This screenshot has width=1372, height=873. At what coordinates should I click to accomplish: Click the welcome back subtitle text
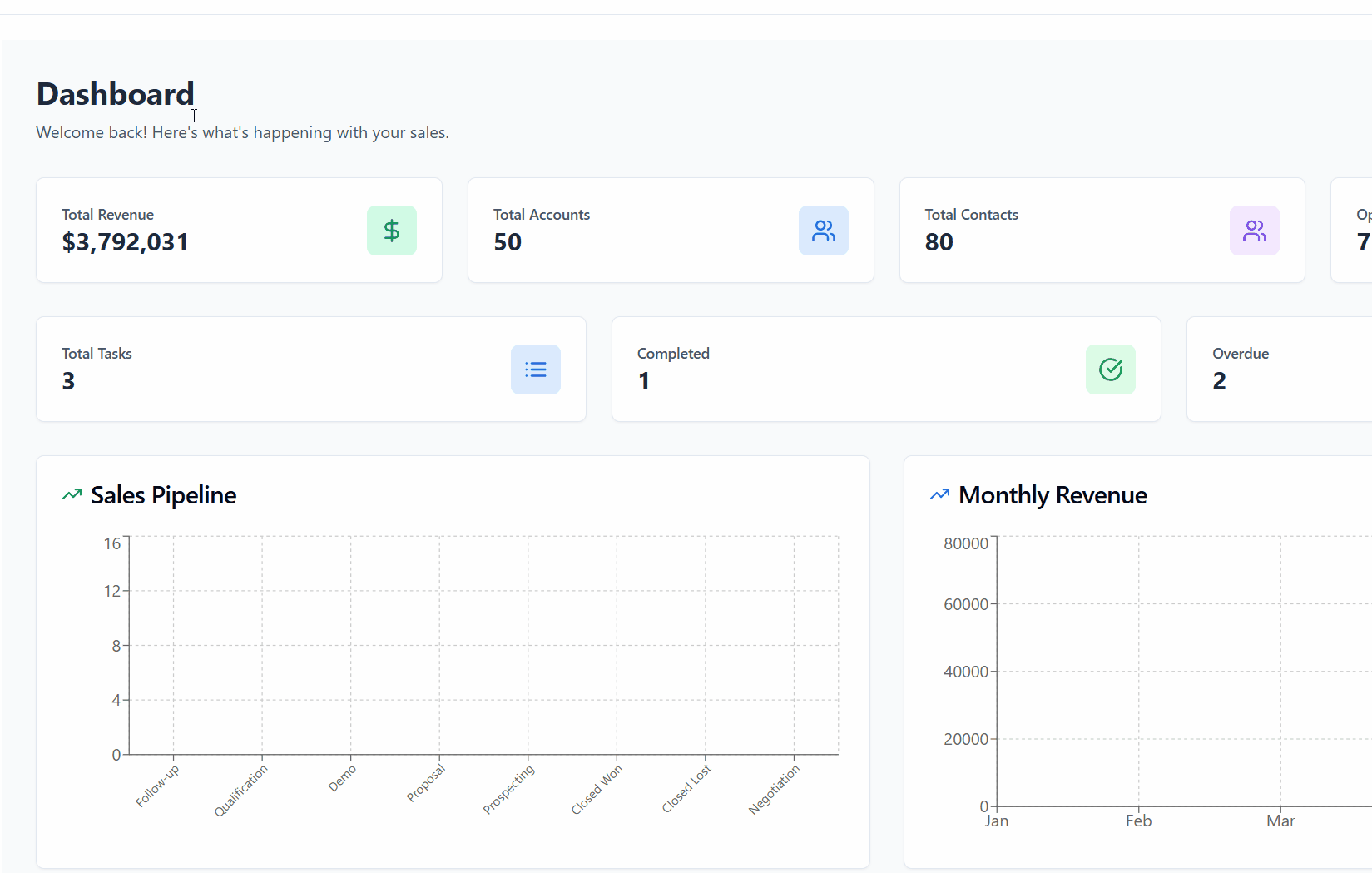tap(243, 132)
